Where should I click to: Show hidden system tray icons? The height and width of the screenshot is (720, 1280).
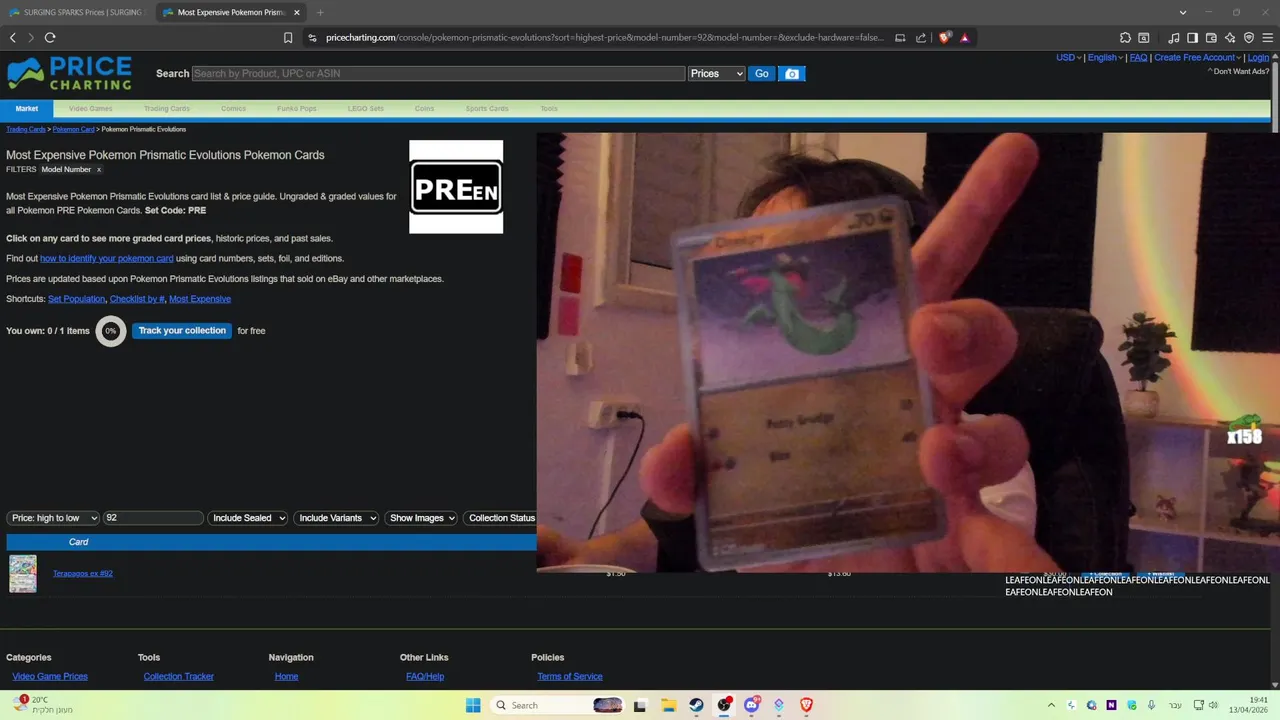[x=1051, y=705]
